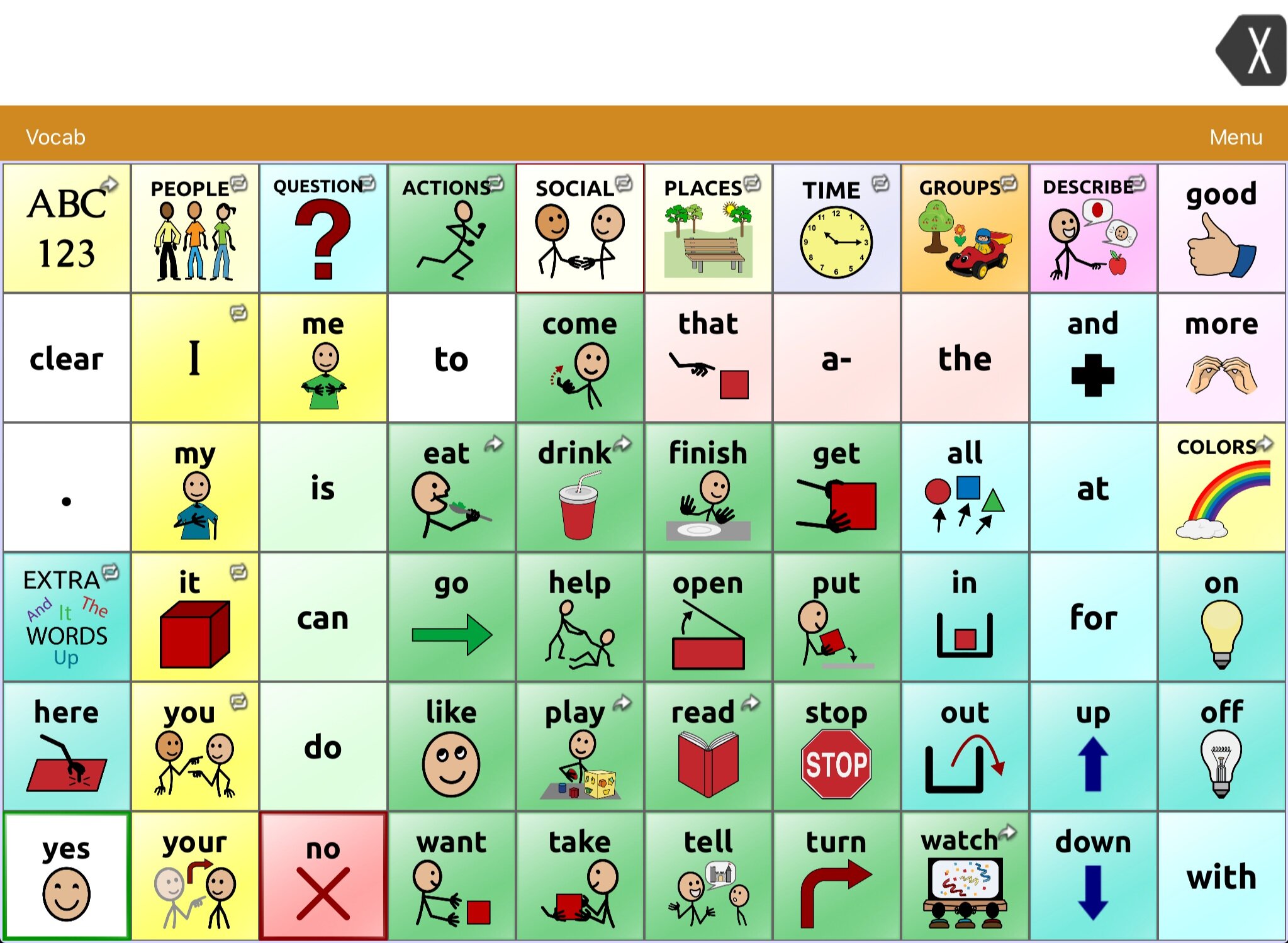The image size is (1288, 943).
Task: Select the DESCRIBE category icon
Action: 1094,228
